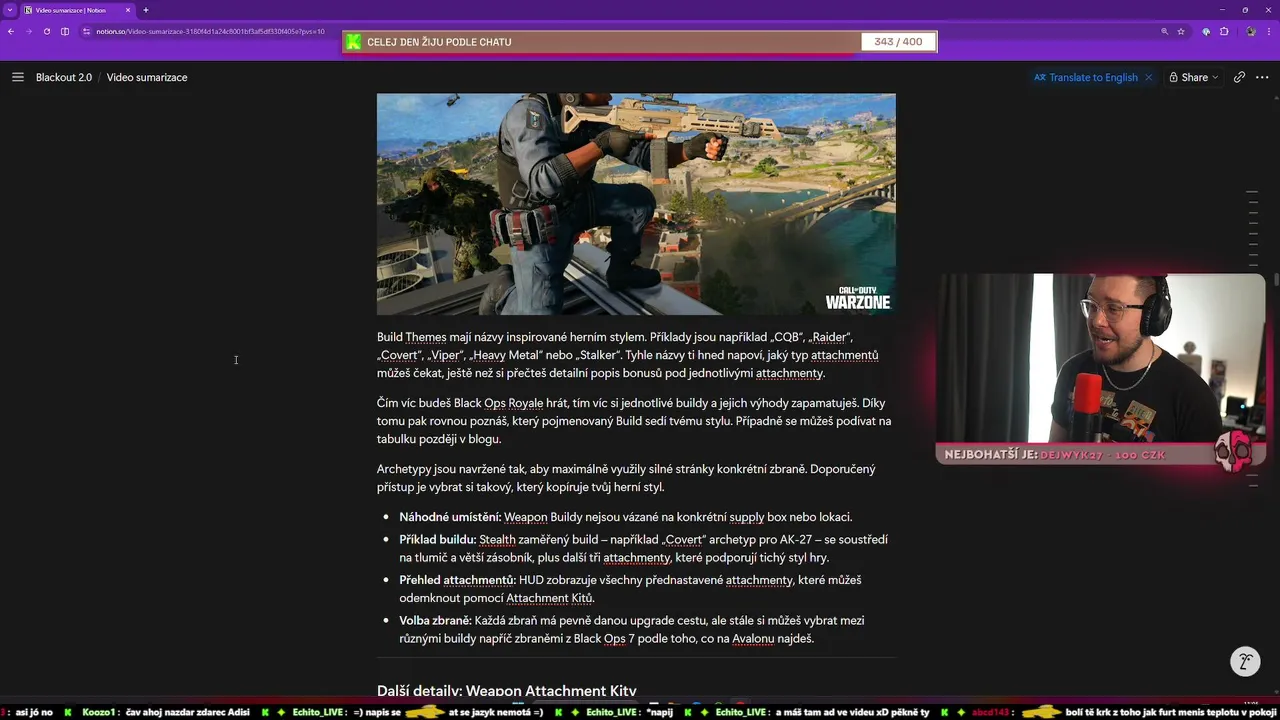Click Koozo1 chat message in ticker
The width and height of the screenshot is (1280, 720).
(x=166, y=712)
